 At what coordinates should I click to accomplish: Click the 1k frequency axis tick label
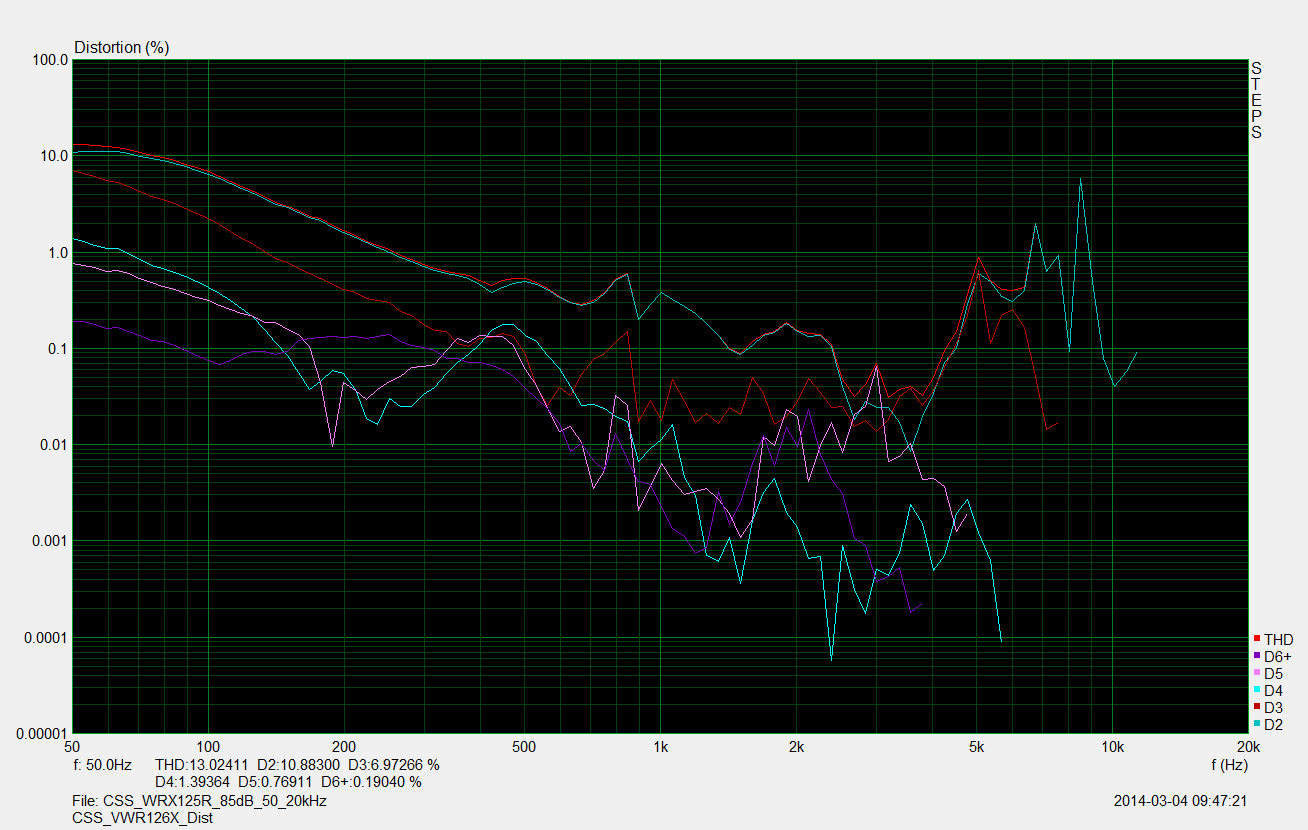[660, 746]
